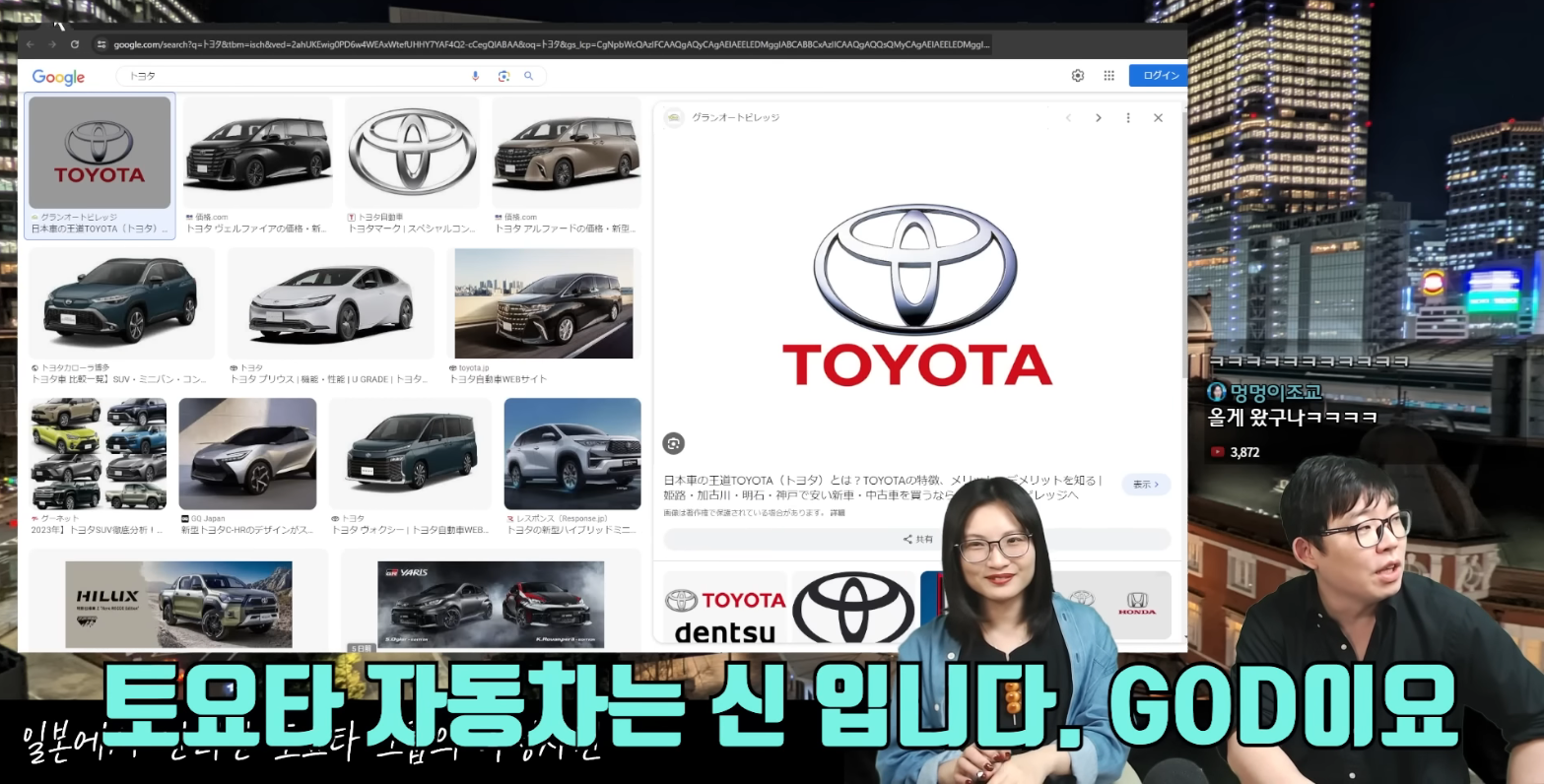This screenshot has height=784, width=1544.
Task: Click the Google logo to return home
Action: click(x=57, y=77)
